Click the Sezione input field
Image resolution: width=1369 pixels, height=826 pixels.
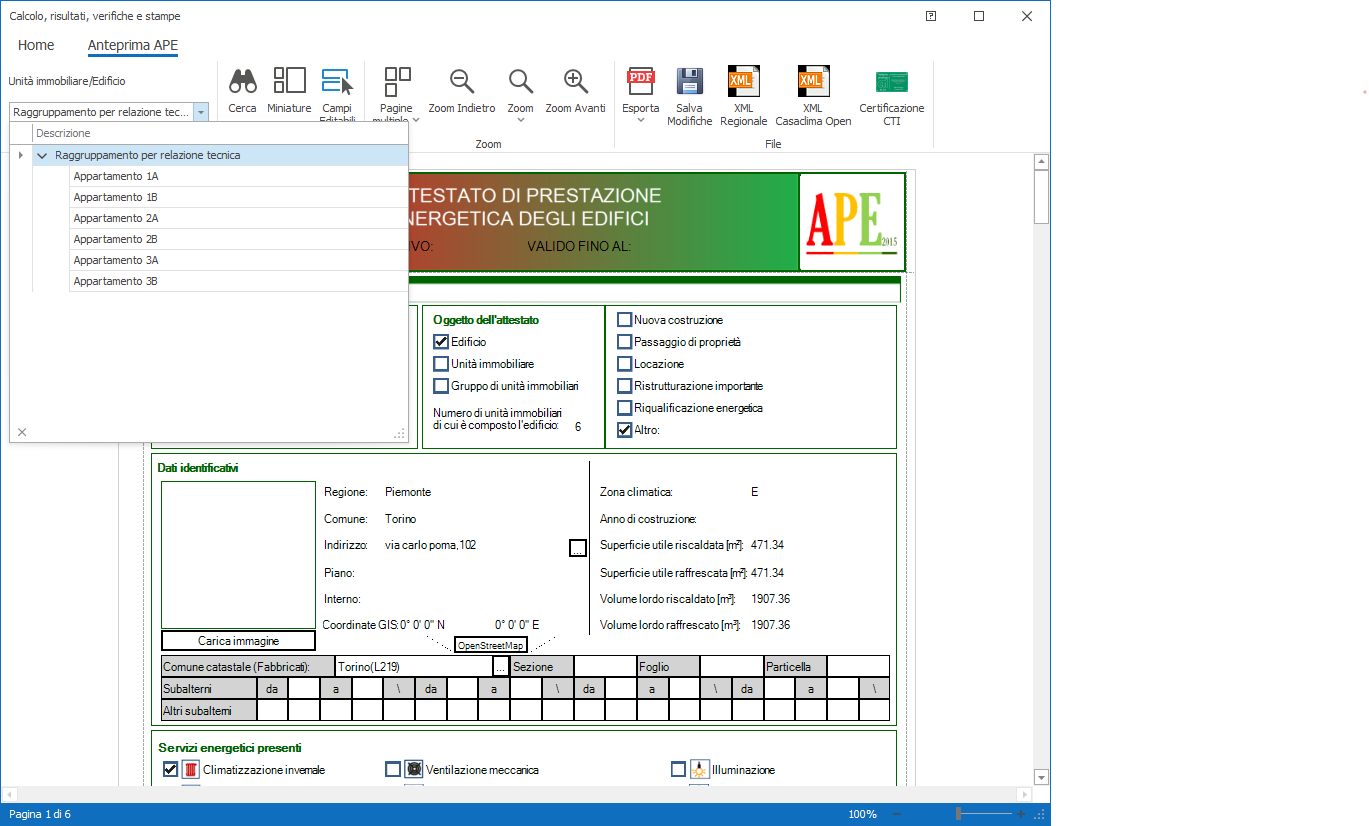(605, 666)
